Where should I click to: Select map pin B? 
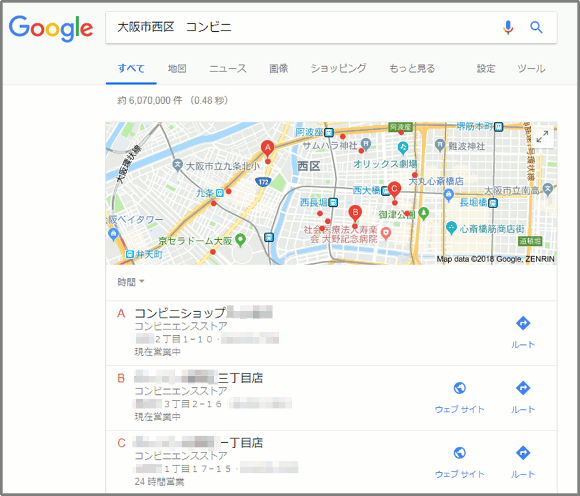[355, 213]
